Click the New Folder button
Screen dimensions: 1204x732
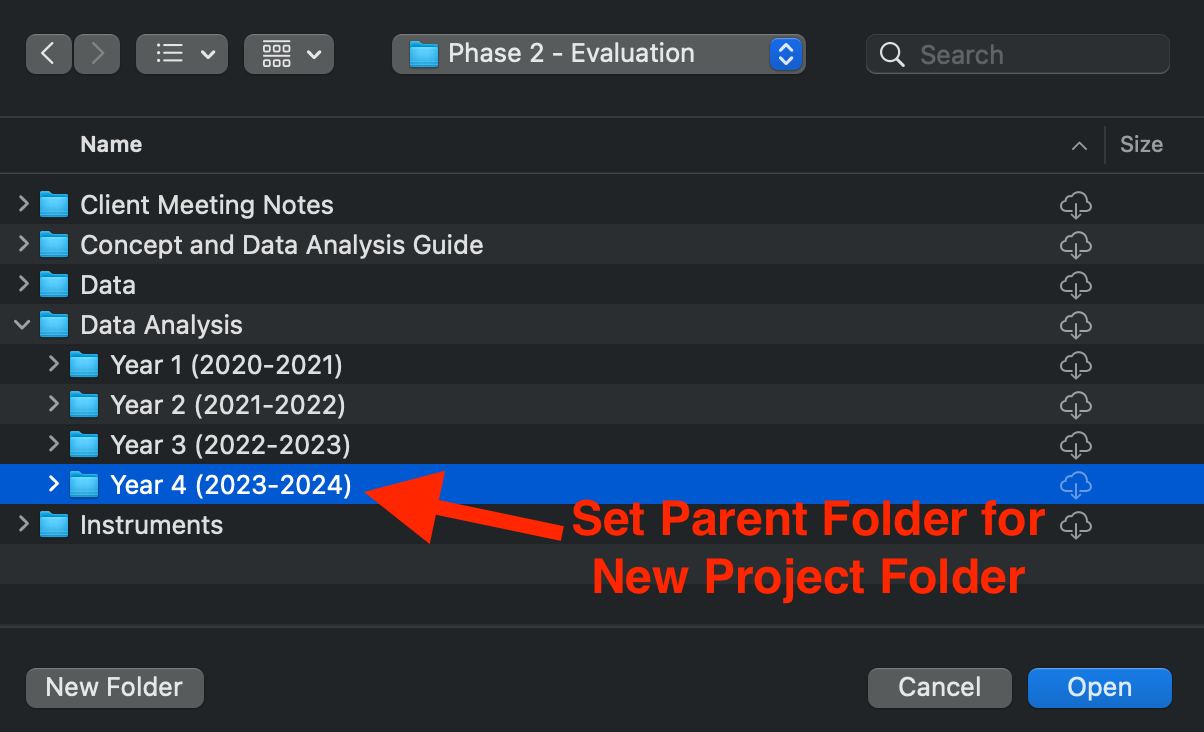(114, 687)
